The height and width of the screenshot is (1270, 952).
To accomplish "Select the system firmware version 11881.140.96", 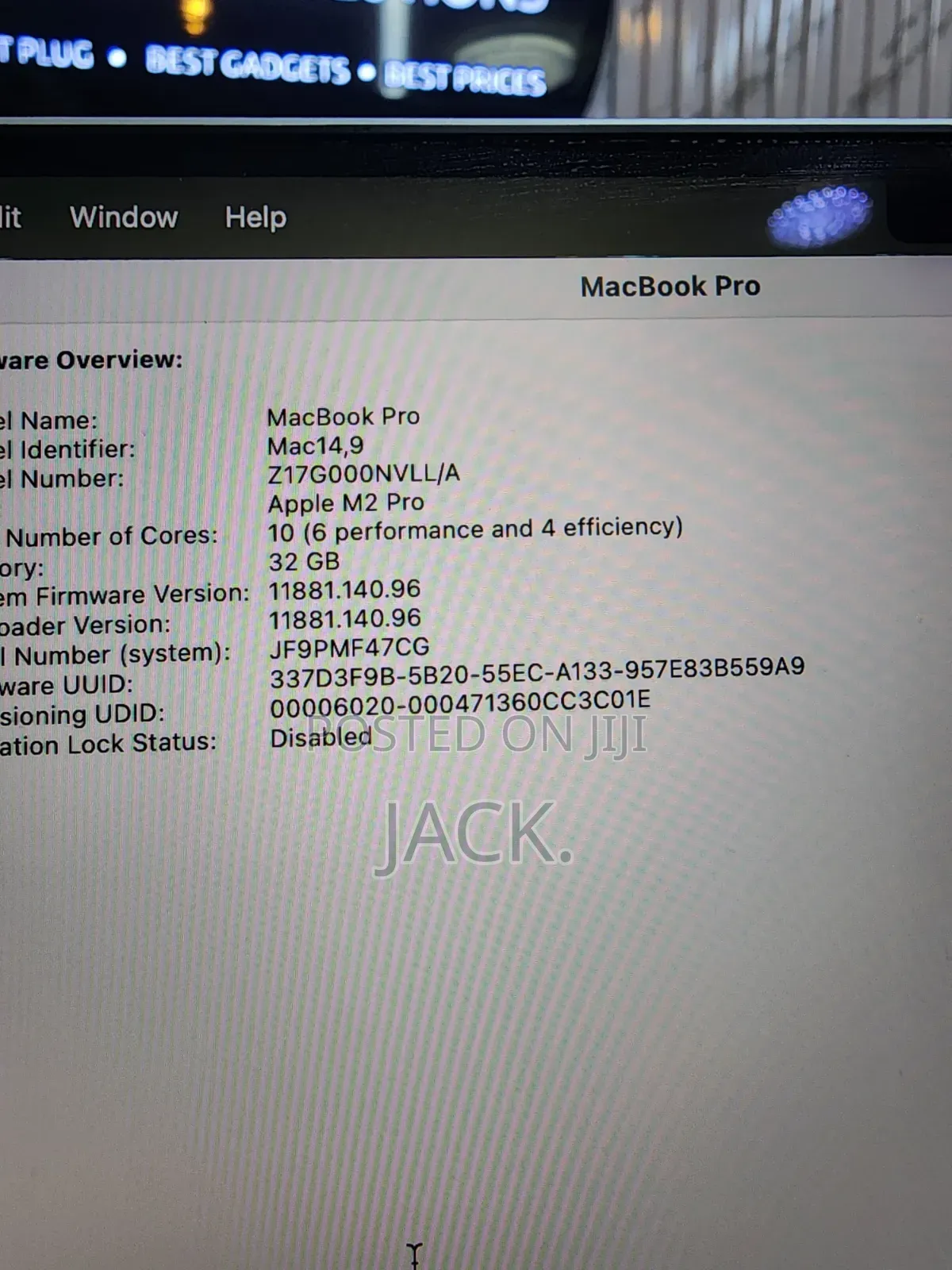I will 344,590.
